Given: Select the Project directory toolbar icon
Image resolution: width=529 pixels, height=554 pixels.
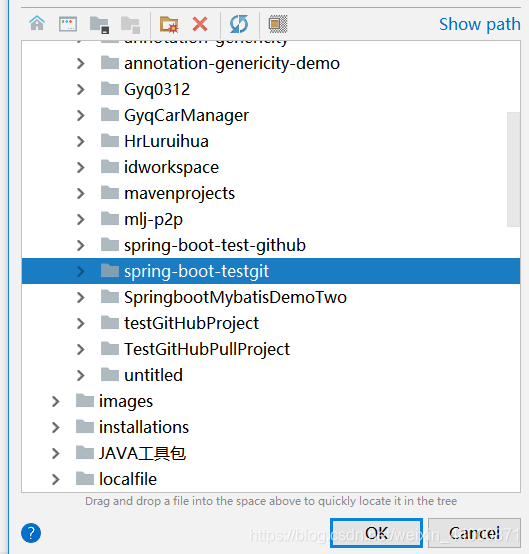Looking at the screenshot, I should click(x=99, y=25).
